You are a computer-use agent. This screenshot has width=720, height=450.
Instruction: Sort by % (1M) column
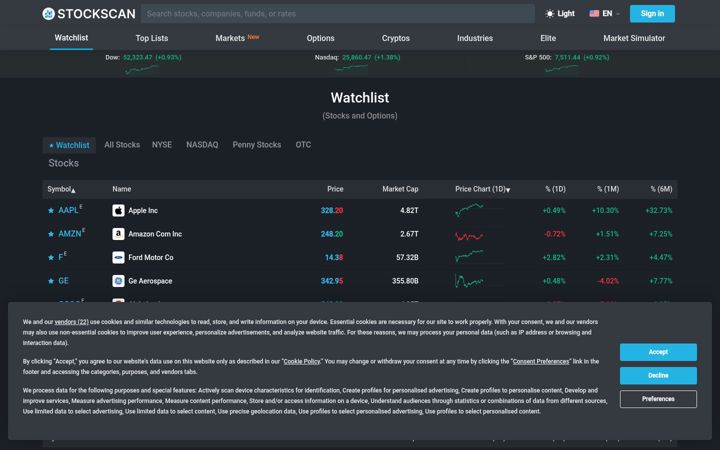(608, 189)
